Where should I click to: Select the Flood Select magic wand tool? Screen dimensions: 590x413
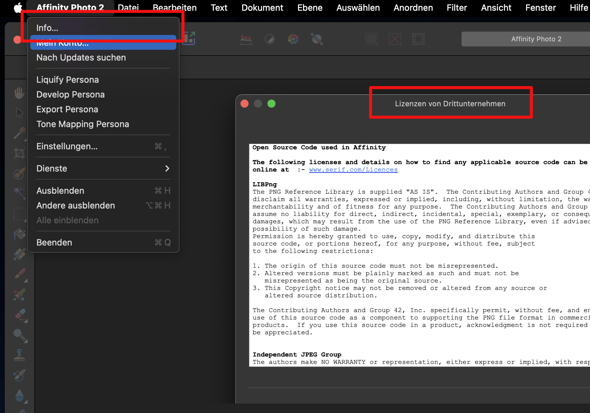click(x=19, y=193)
